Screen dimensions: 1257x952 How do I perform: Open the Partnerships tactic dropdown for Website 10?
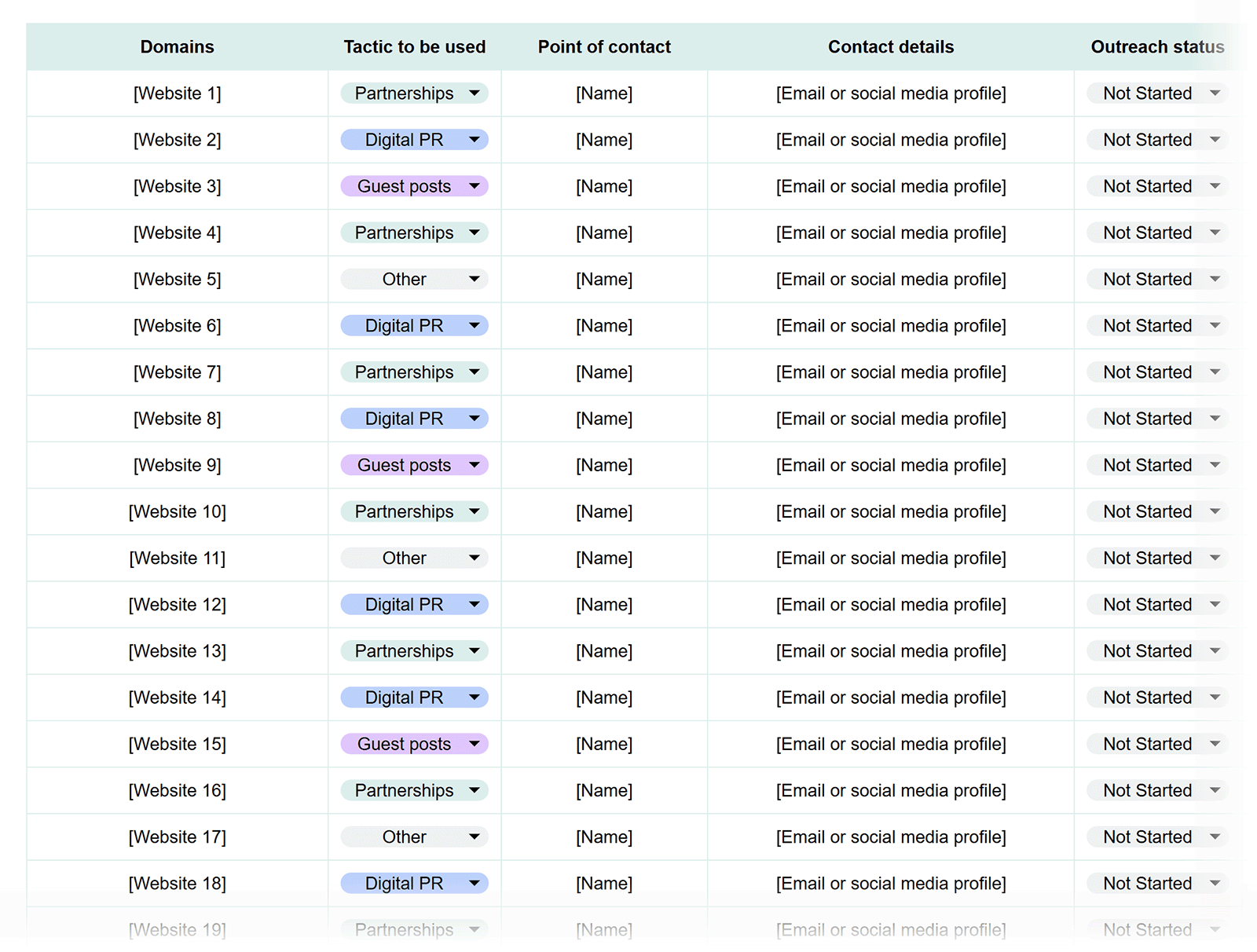coord(414,511)
